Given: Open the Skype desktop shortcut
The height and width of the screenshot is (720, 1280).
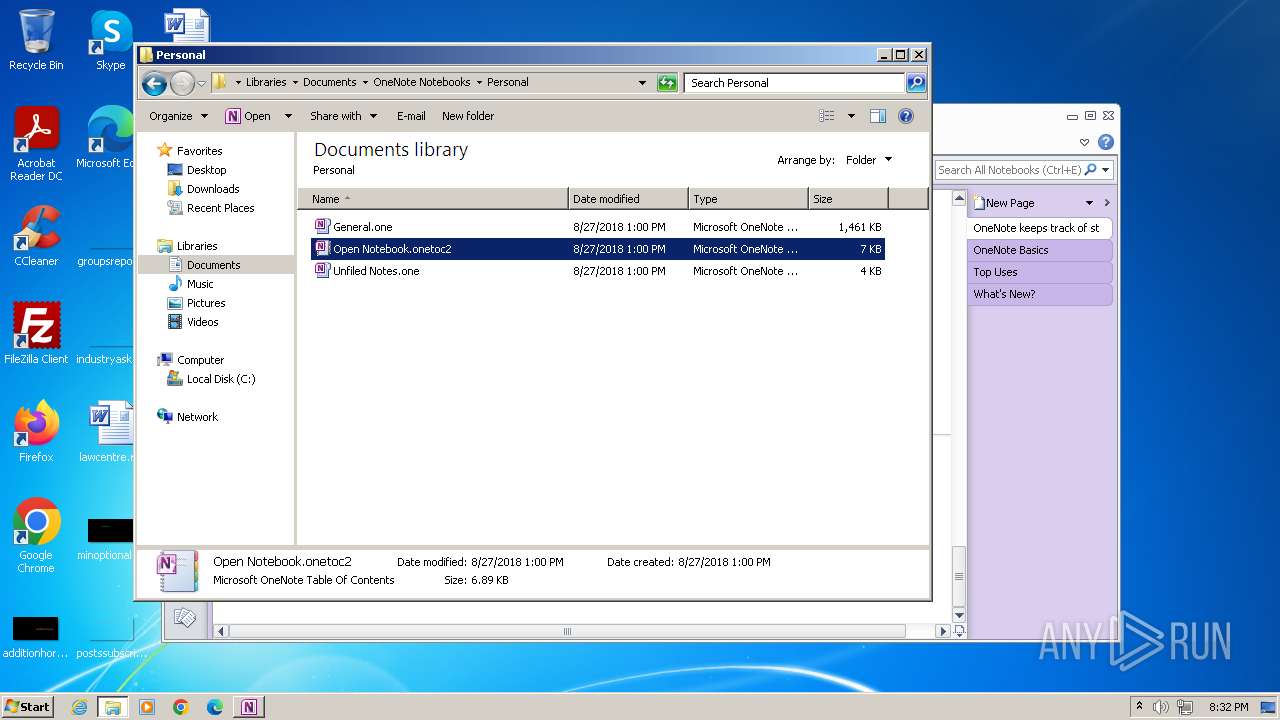Looking at the screenshot, I should click(110, 40).
